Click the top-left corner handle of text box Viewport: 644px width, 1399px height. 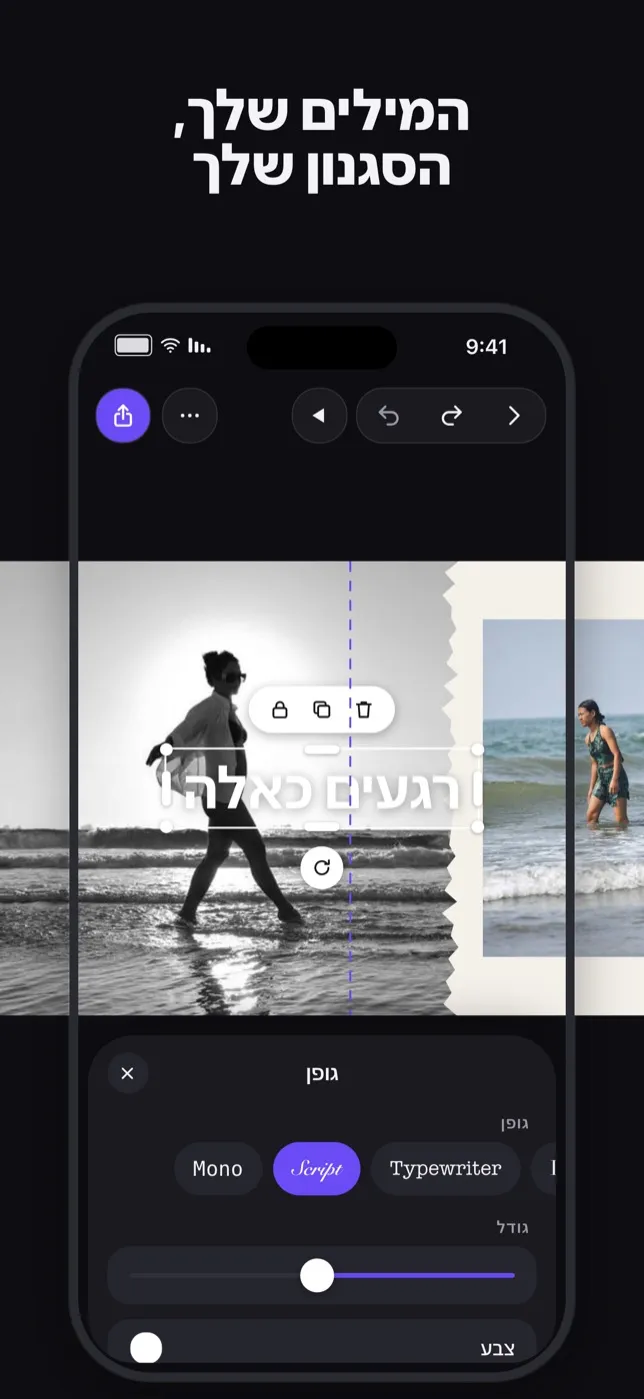point(166,749)
